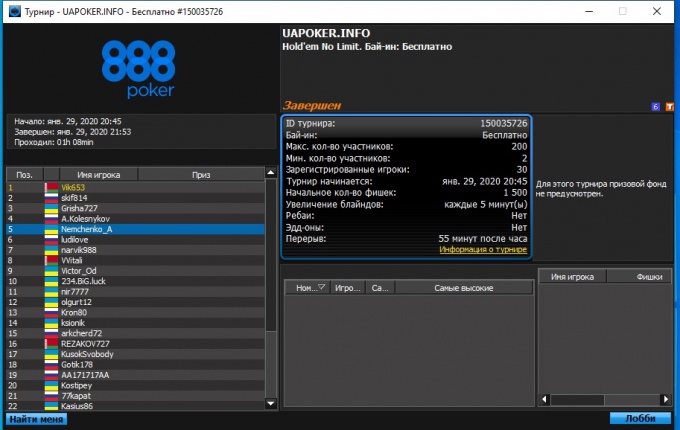Select player REZAKOV727 row

coord(136,344)
